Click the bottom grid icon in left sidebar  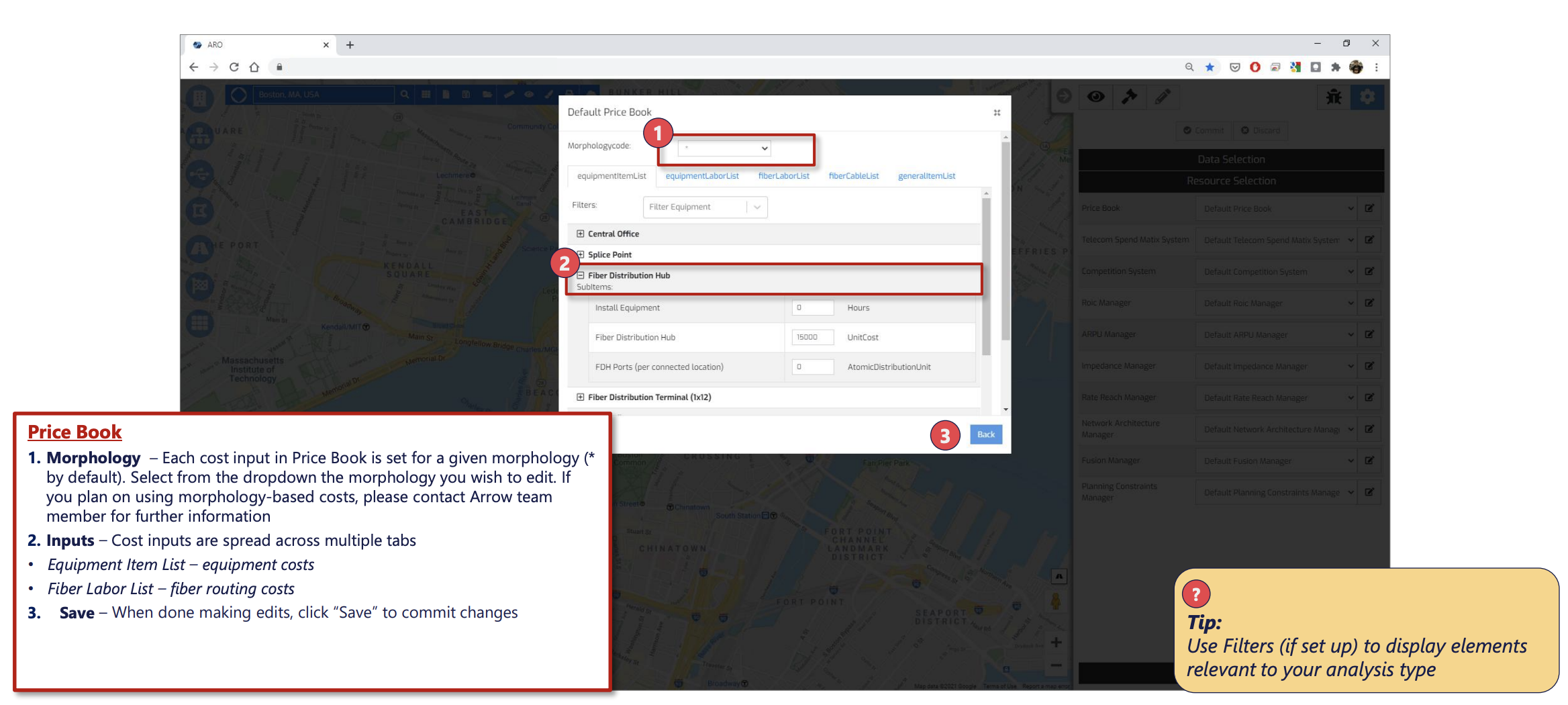(x=200, y=324)
